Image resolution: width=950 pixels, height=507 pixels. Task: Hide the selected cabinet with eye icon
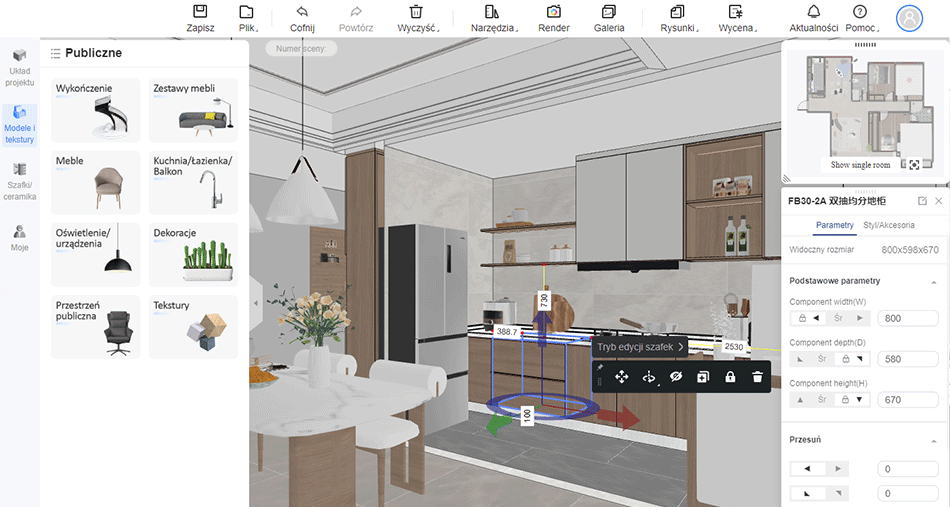676,377
